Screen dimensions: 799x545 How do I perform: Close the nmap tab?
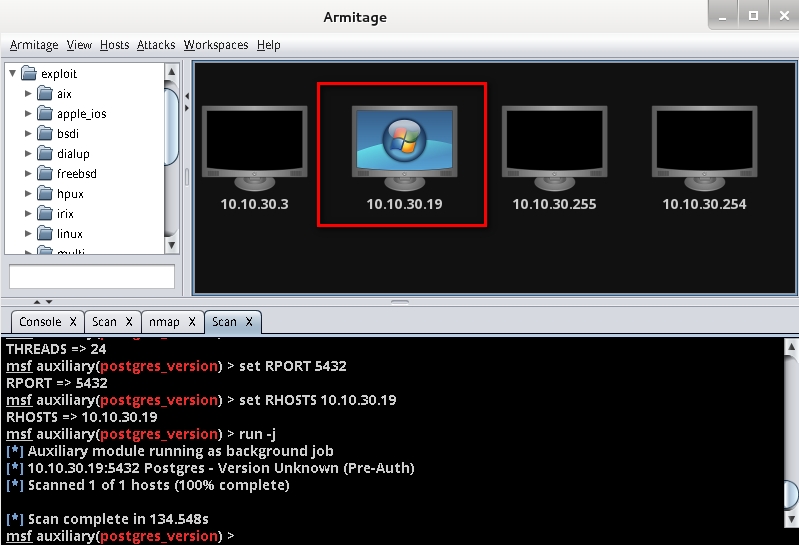[x=192, y=322]
